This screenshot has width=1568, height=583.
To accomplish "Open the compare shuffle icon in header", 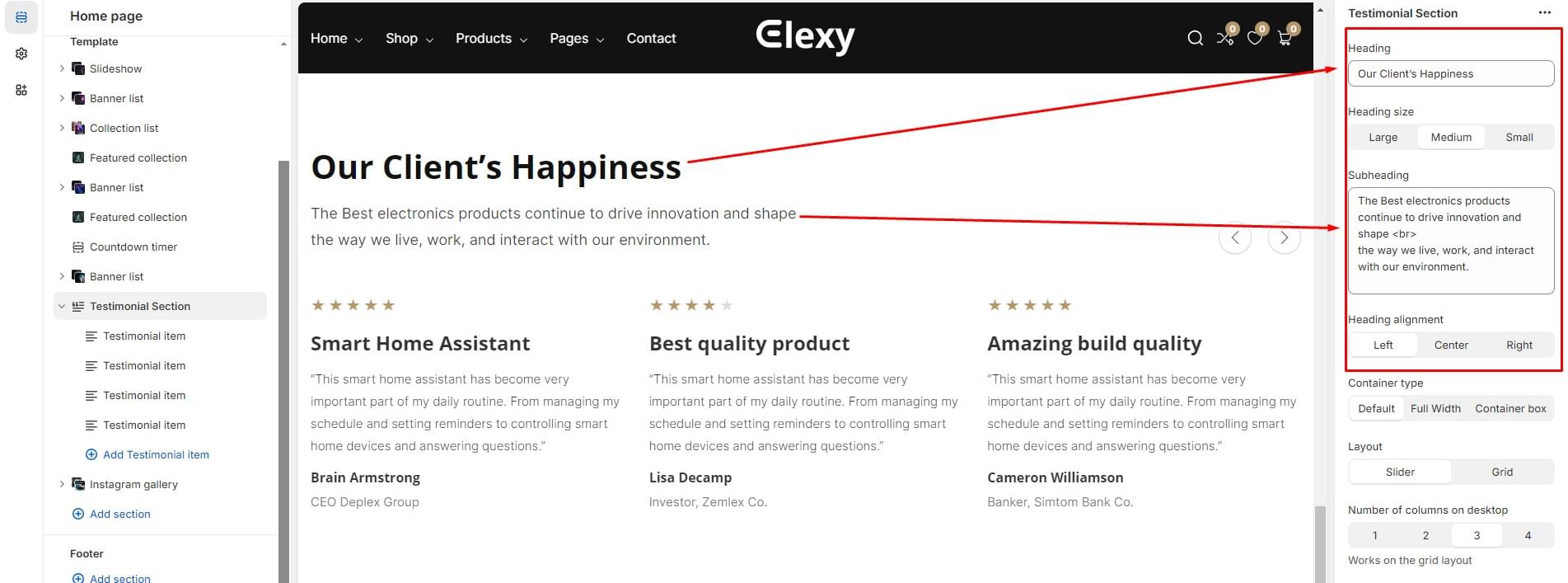I will (x=1224, y=38).
